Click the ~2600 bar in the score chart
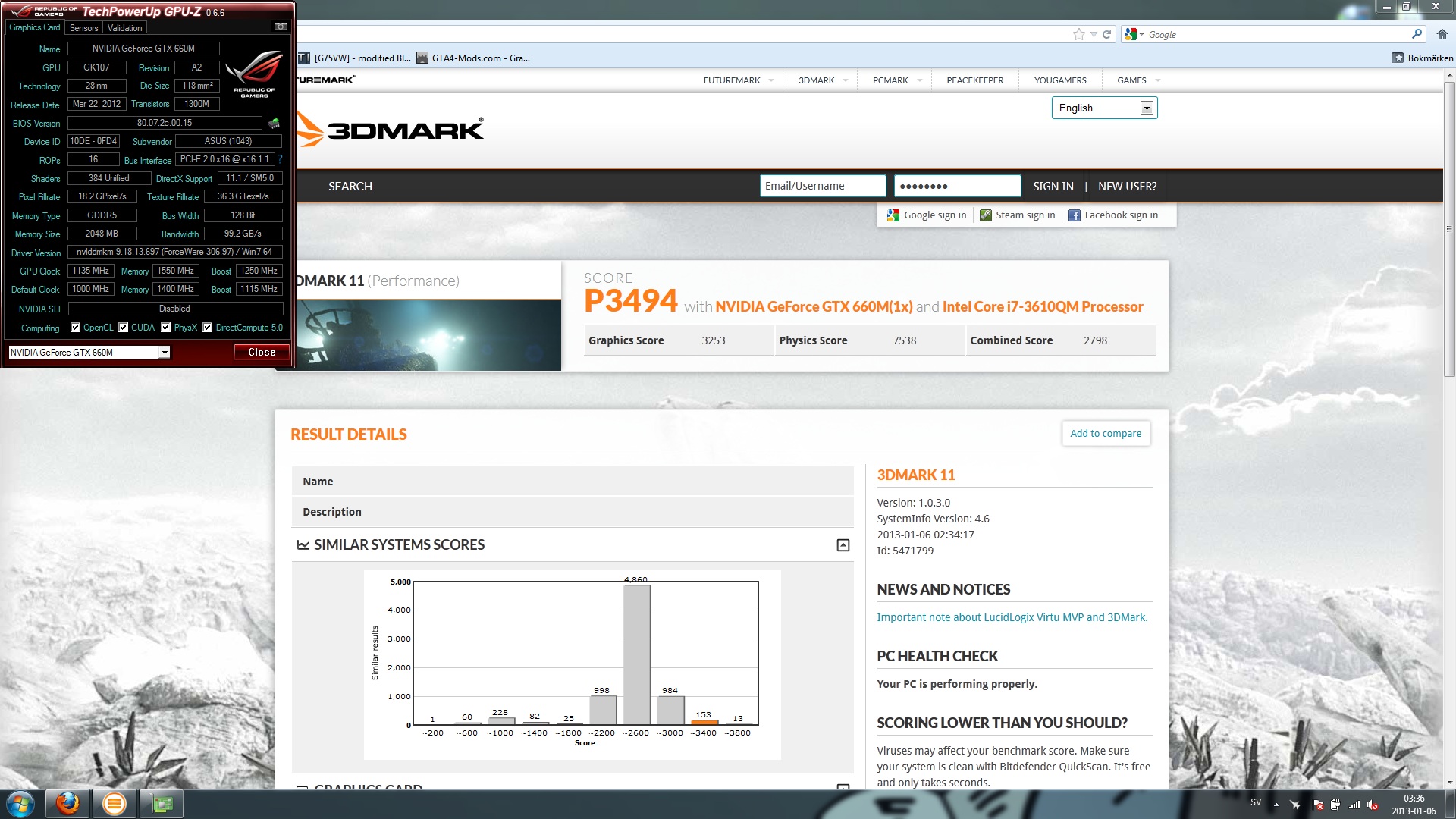The width and height of the screenshot is (1456, 819). [x=636, y=654]
